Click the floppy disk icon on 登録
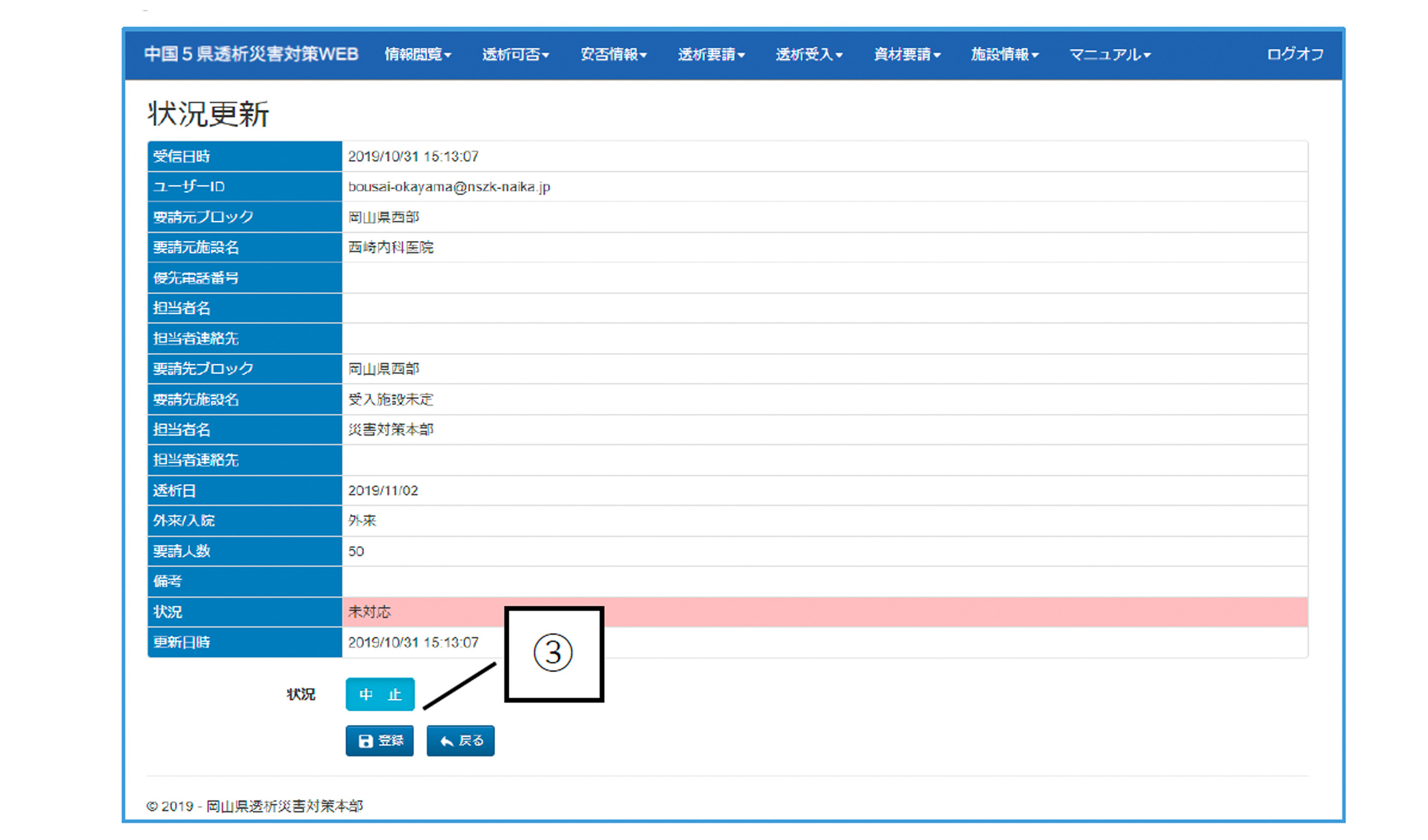This screenshot has height=840, width=1428. coord(365,741)
